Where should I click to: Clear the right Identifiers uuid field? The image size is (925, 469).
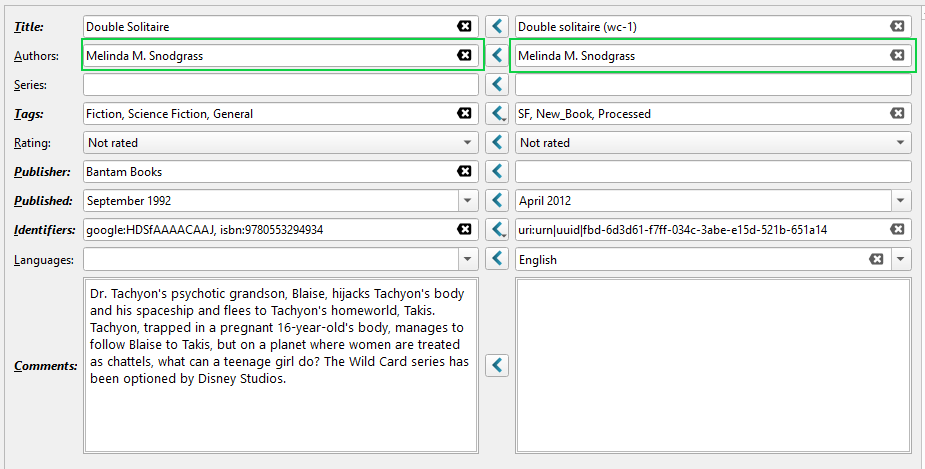897,229
